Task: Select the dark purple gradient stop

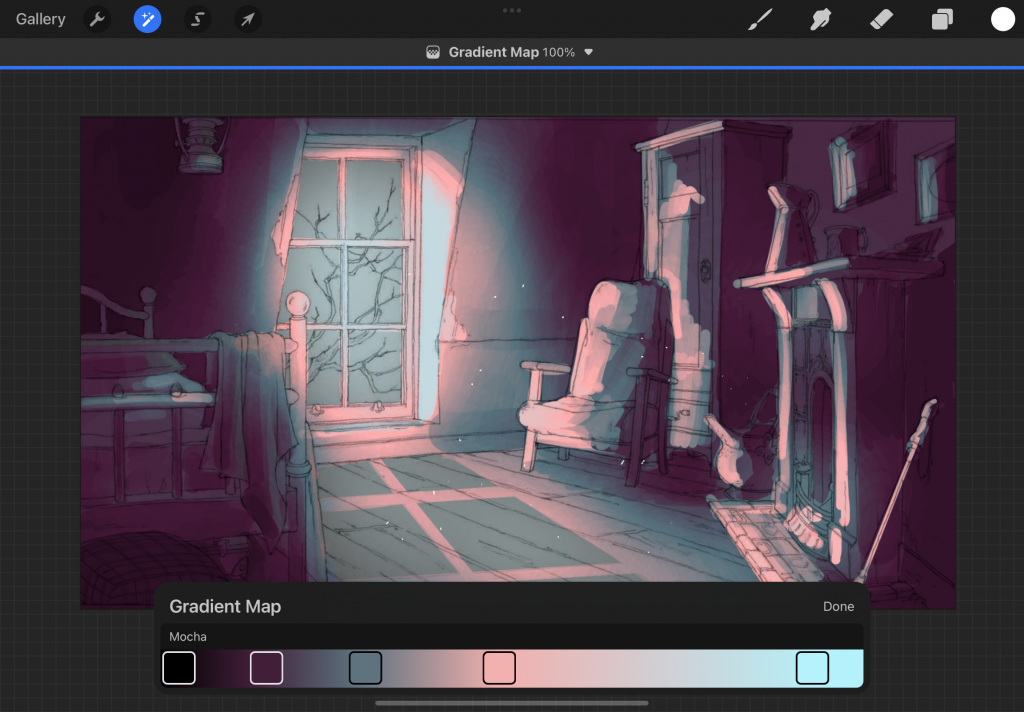Action: [x=266, y=668]
